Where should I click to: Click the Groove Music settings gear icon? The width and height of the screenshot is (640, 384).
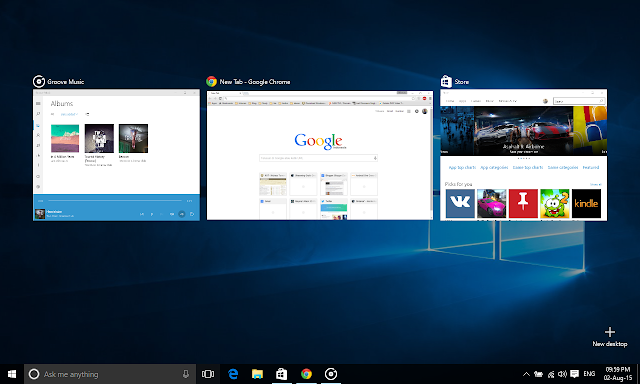point(38,187)
